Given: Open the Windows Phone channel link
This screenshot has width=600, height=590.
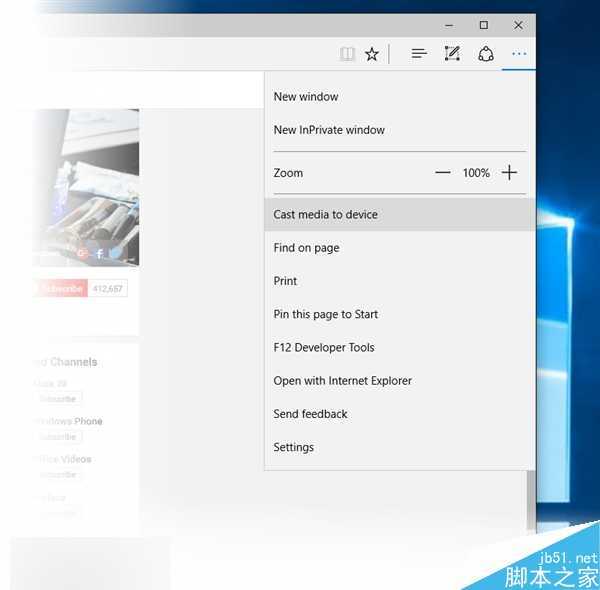Looking at the screenshot, I should [68, 421].
